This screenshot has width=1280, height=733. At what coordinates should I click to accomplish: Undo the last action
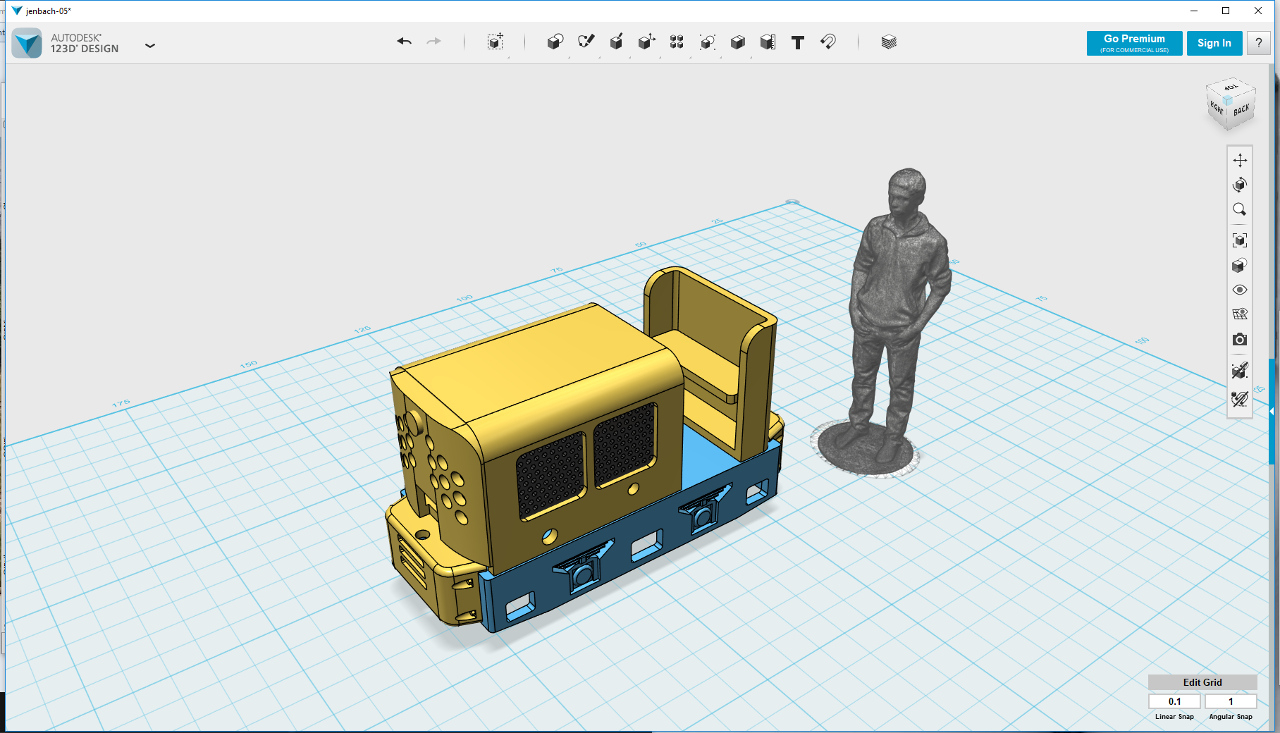click(x=404, y=42)
